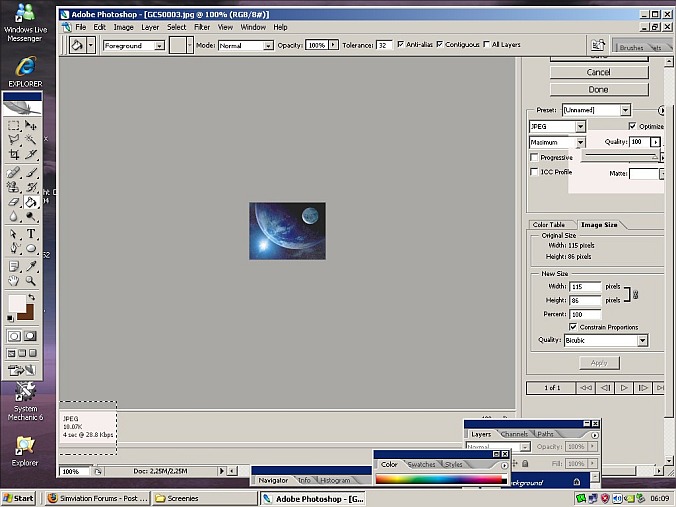This screenshot has width=676, height=507.
Task: Toggle the Anti-alias checkbox
Action: click(400, 45)
